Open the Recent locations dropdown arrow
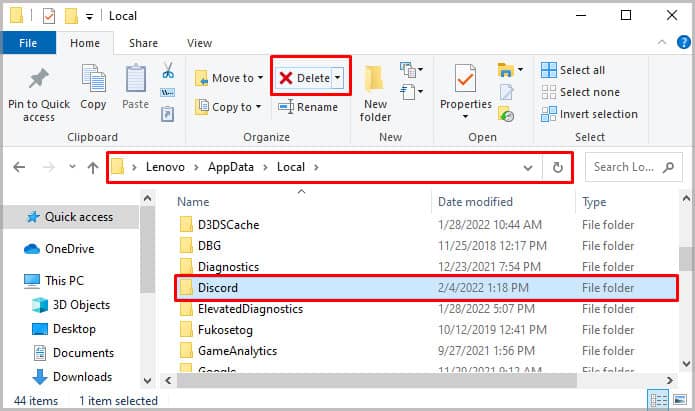 point(72,167)
